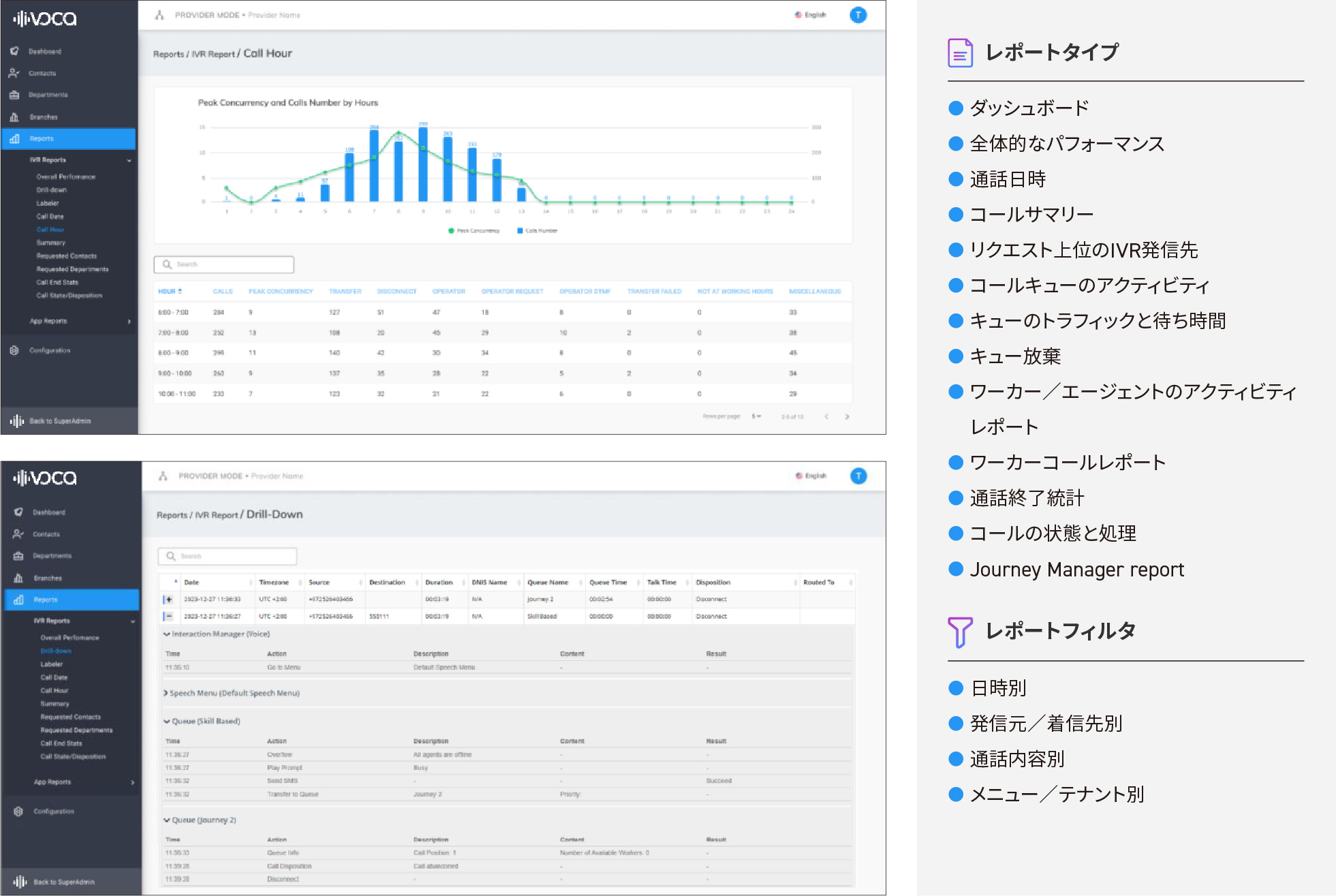The image size is (1336, 896).
Task: Open the user avatar T on Drill-Down page
Action: [858, 476]
